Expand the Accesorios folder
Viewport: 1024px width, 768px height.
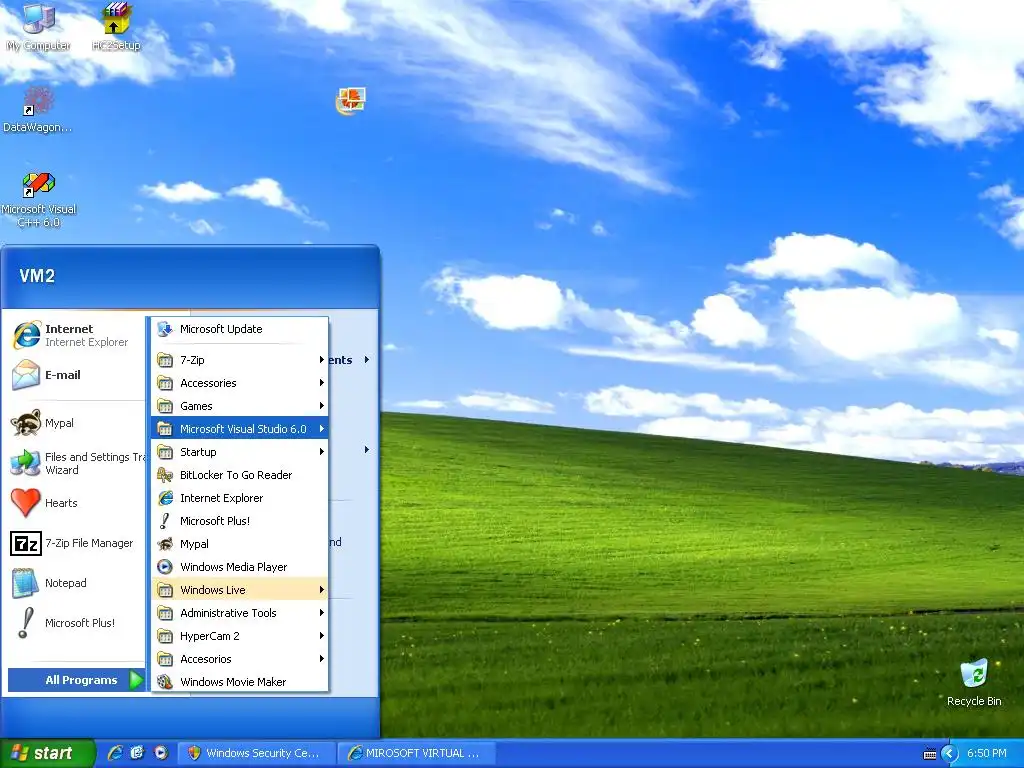click(240, 659)
